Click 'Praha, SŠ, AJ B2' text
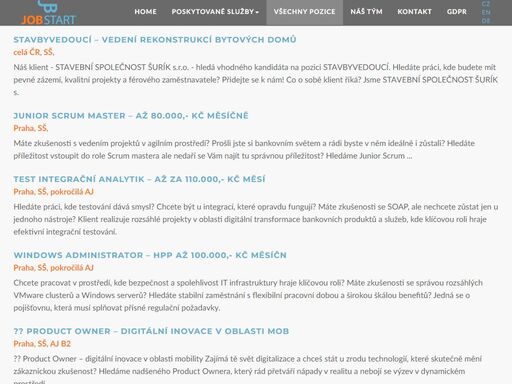 [42, 344]
